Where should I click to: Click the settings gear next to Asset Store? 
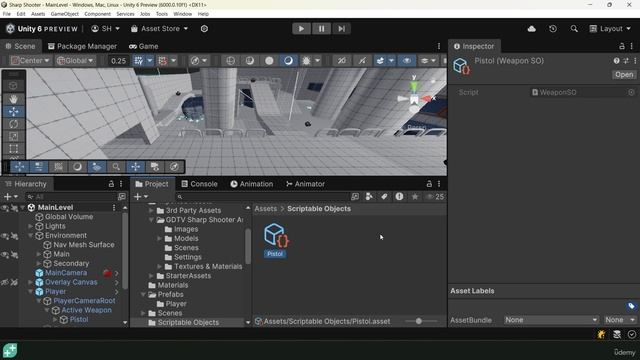(x=204, y=29)
